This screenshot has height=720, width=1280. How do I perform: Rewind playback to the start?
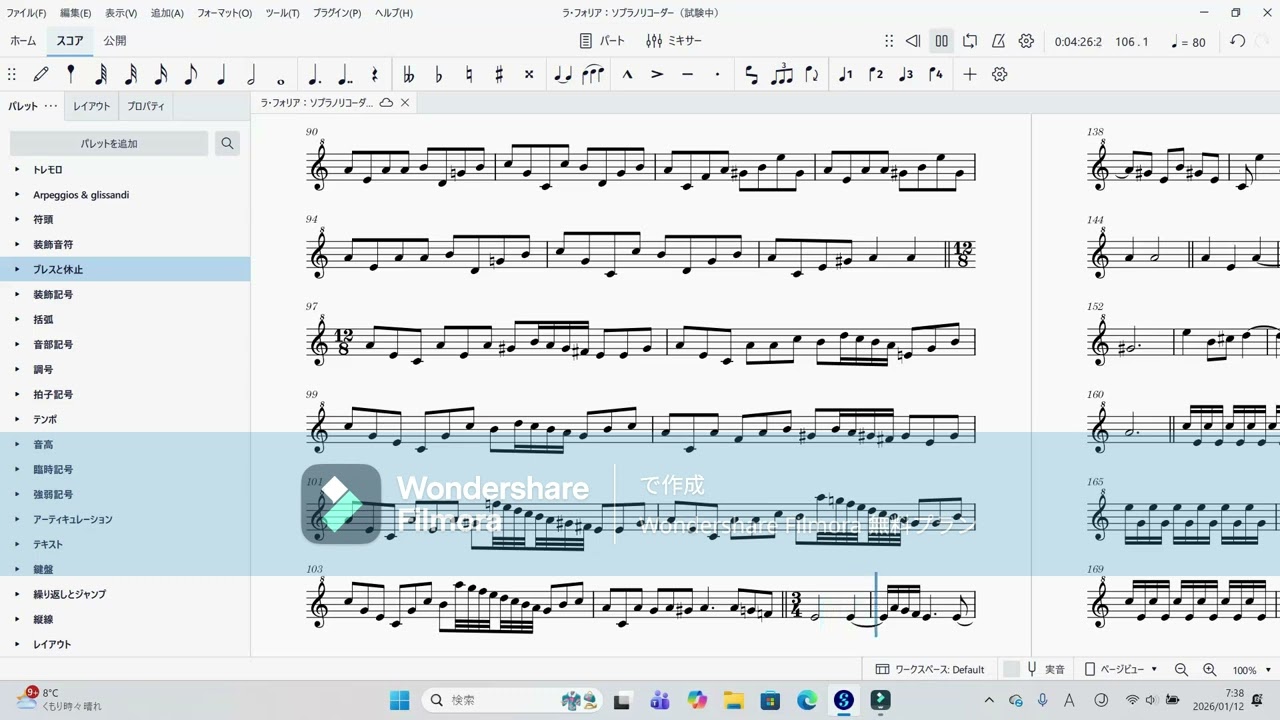click(x=912, y=41)
